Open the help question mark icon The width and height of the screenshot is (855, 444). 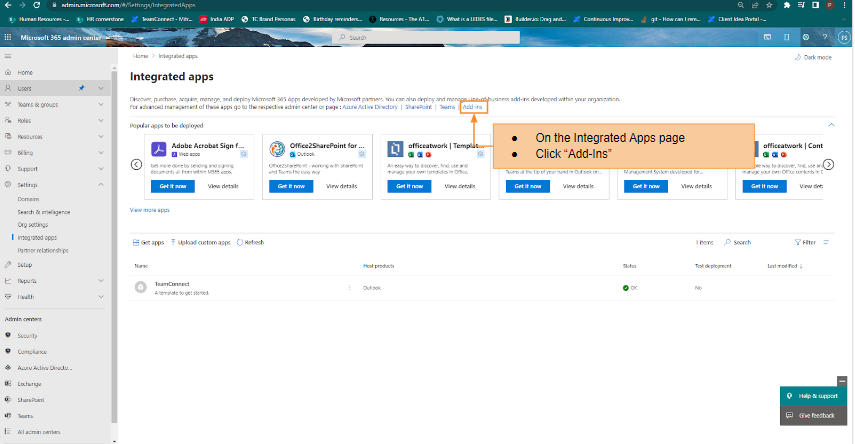click(824, 37)
